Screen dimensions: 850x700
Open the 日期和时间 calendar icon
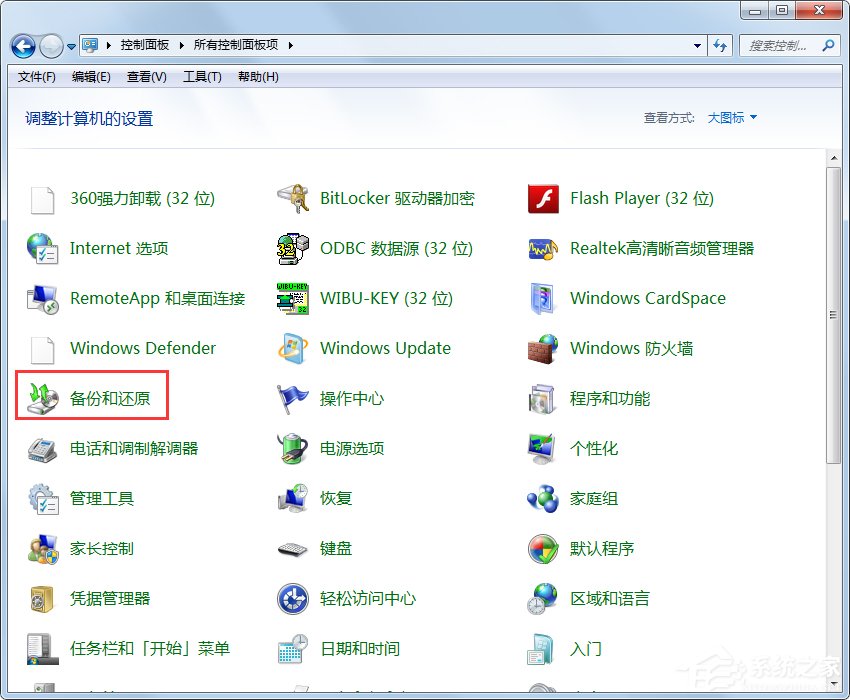coord(293,649)
